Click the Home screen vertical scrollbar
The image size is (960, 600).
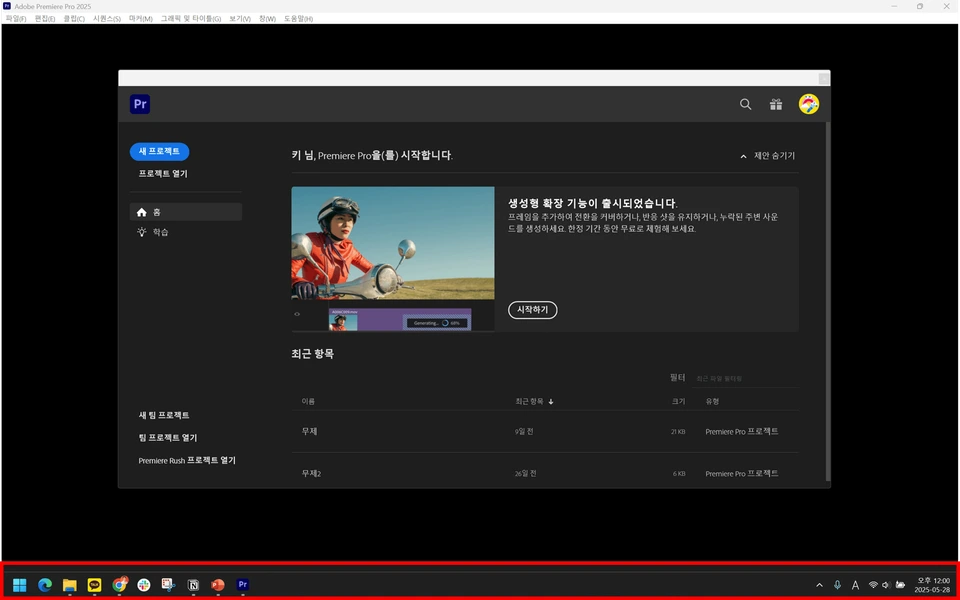pos(828,301)
